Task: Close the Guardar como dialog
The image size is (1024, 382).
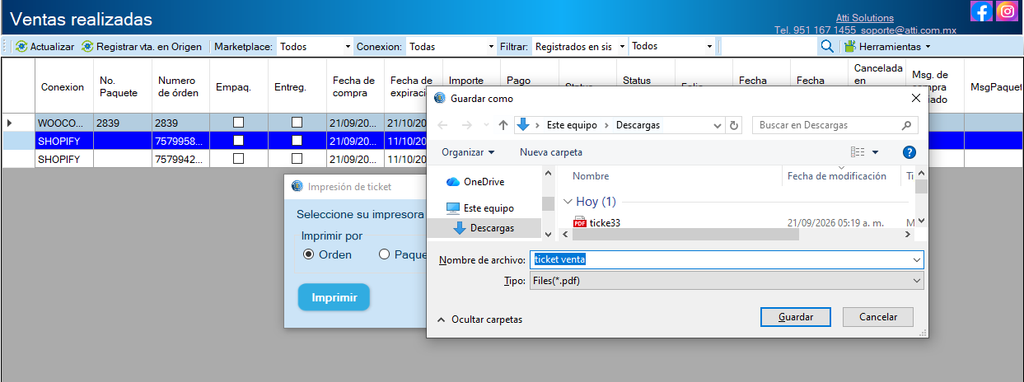Action: (916, 99)
